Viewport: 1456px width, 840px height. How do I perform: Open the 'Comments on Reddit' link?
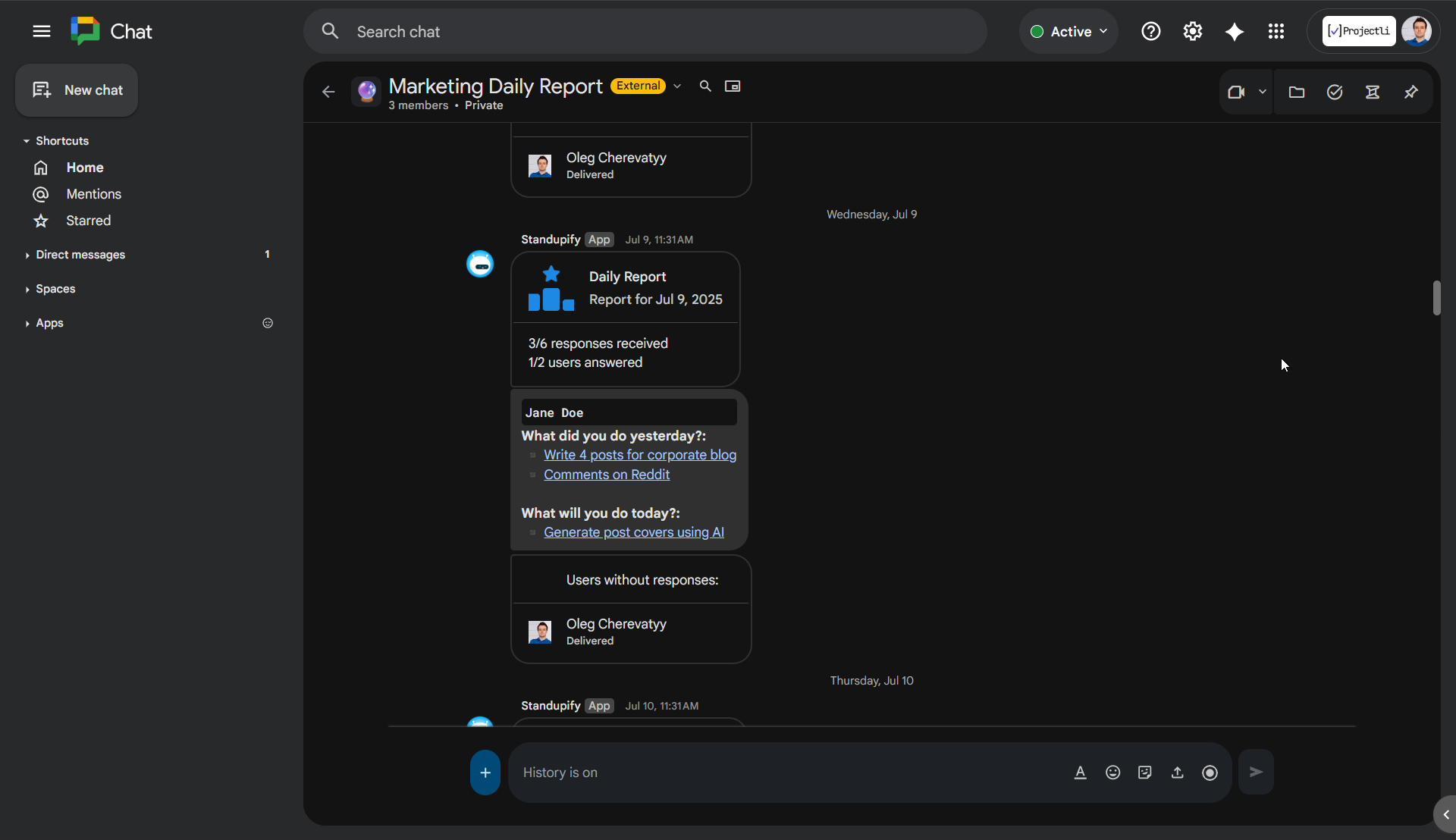pyautogui.click(x=606, y=475)
